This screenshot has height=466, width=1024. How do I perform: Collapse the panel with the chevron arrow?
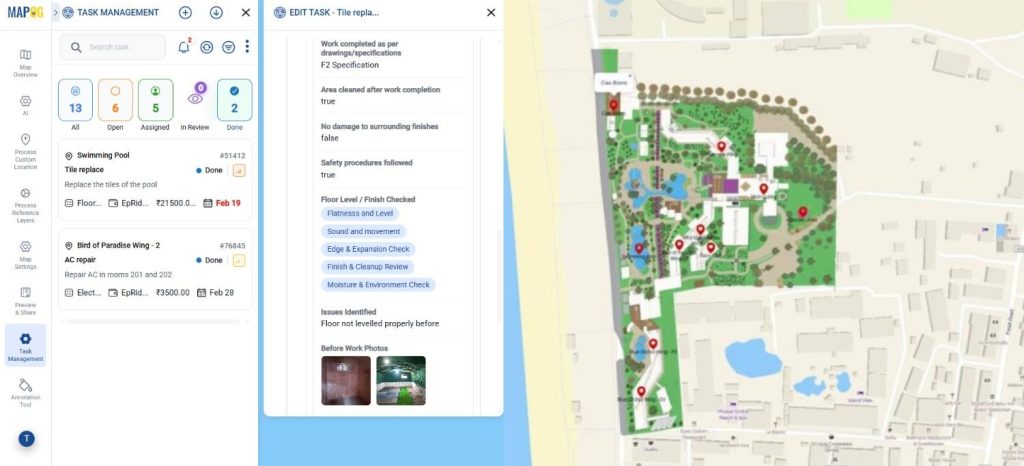click(55, 13)
